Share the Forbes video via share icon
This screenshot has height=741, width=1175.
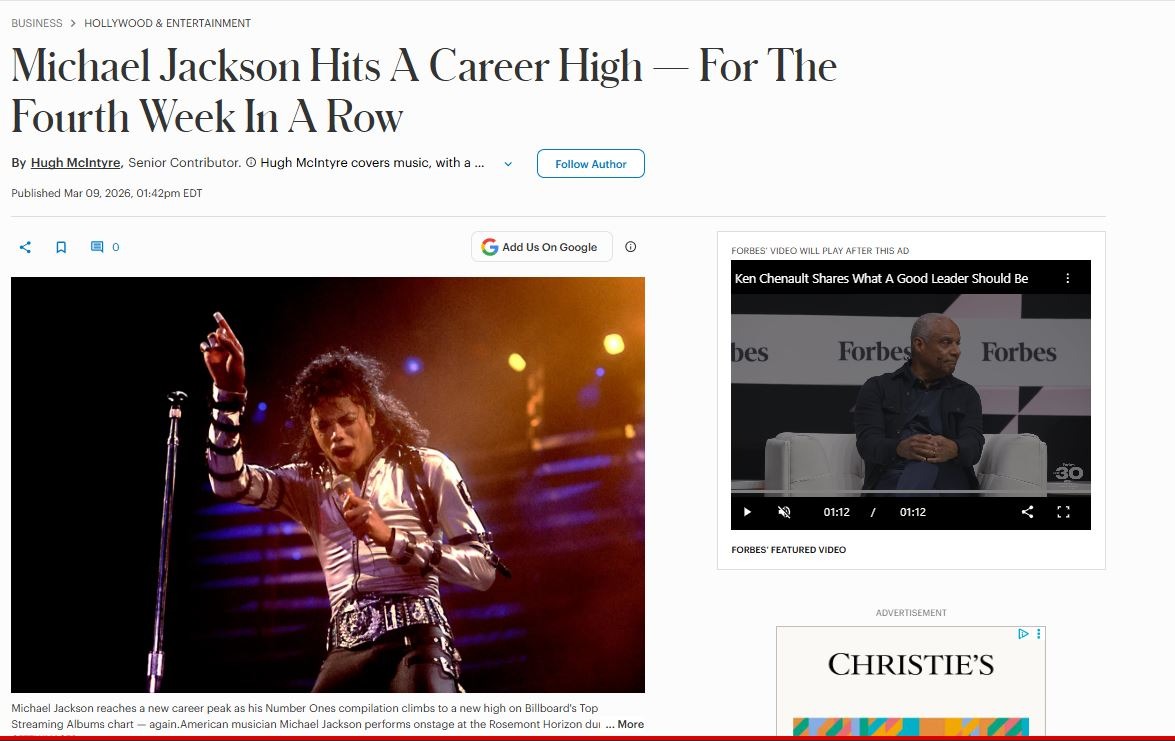(1027, 512)
